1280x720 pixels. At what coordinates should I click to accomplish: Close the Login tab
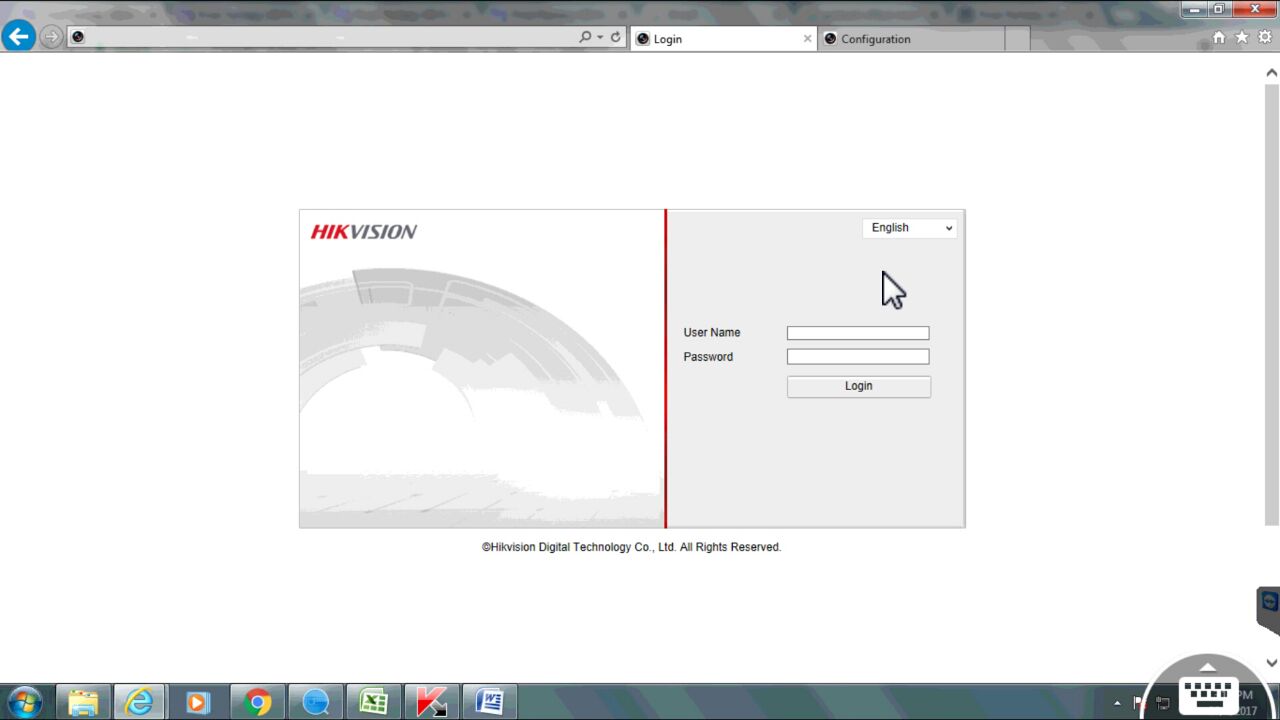[807, 39]
